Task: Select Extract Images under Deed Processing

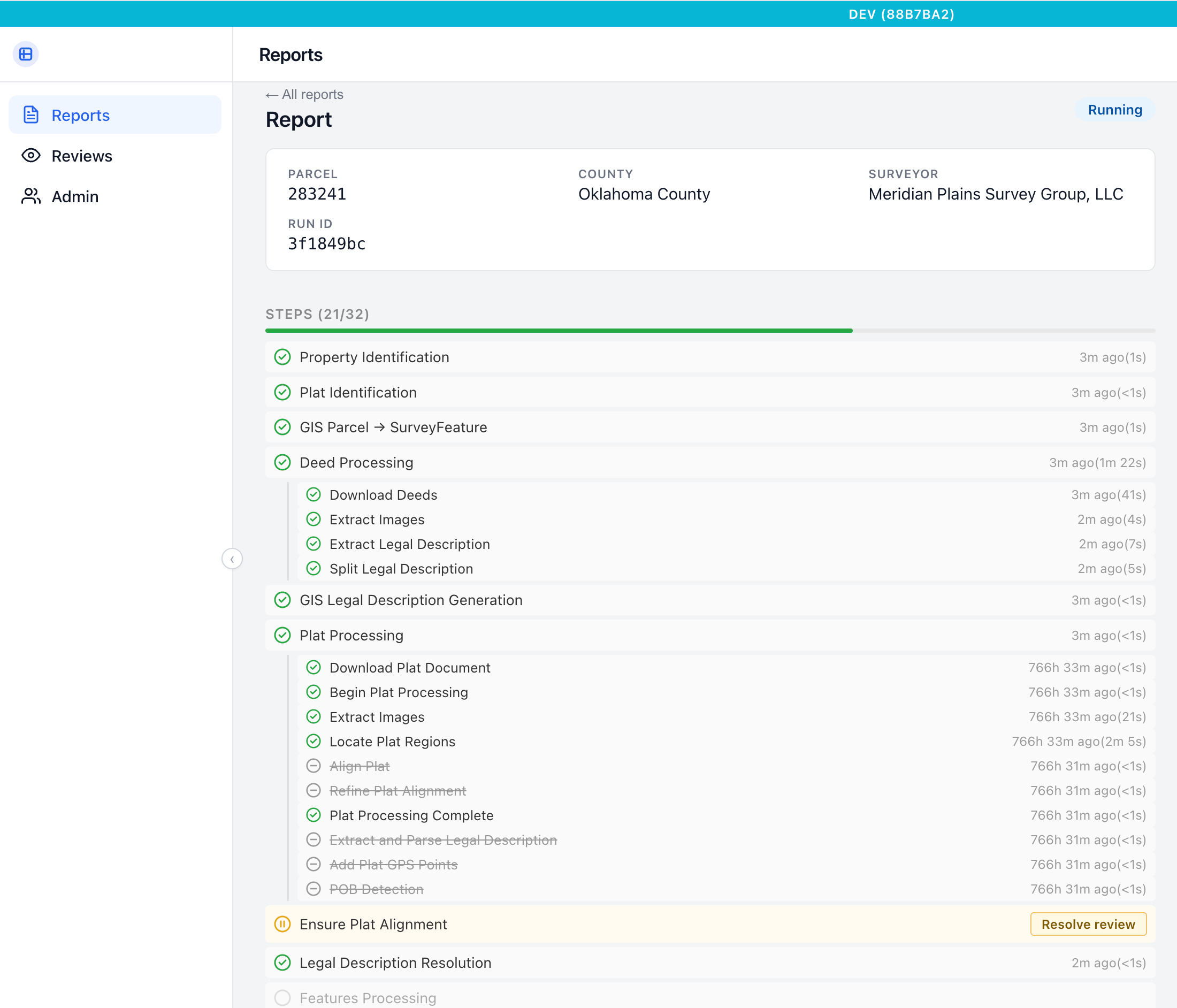Action: coord(726,520)
